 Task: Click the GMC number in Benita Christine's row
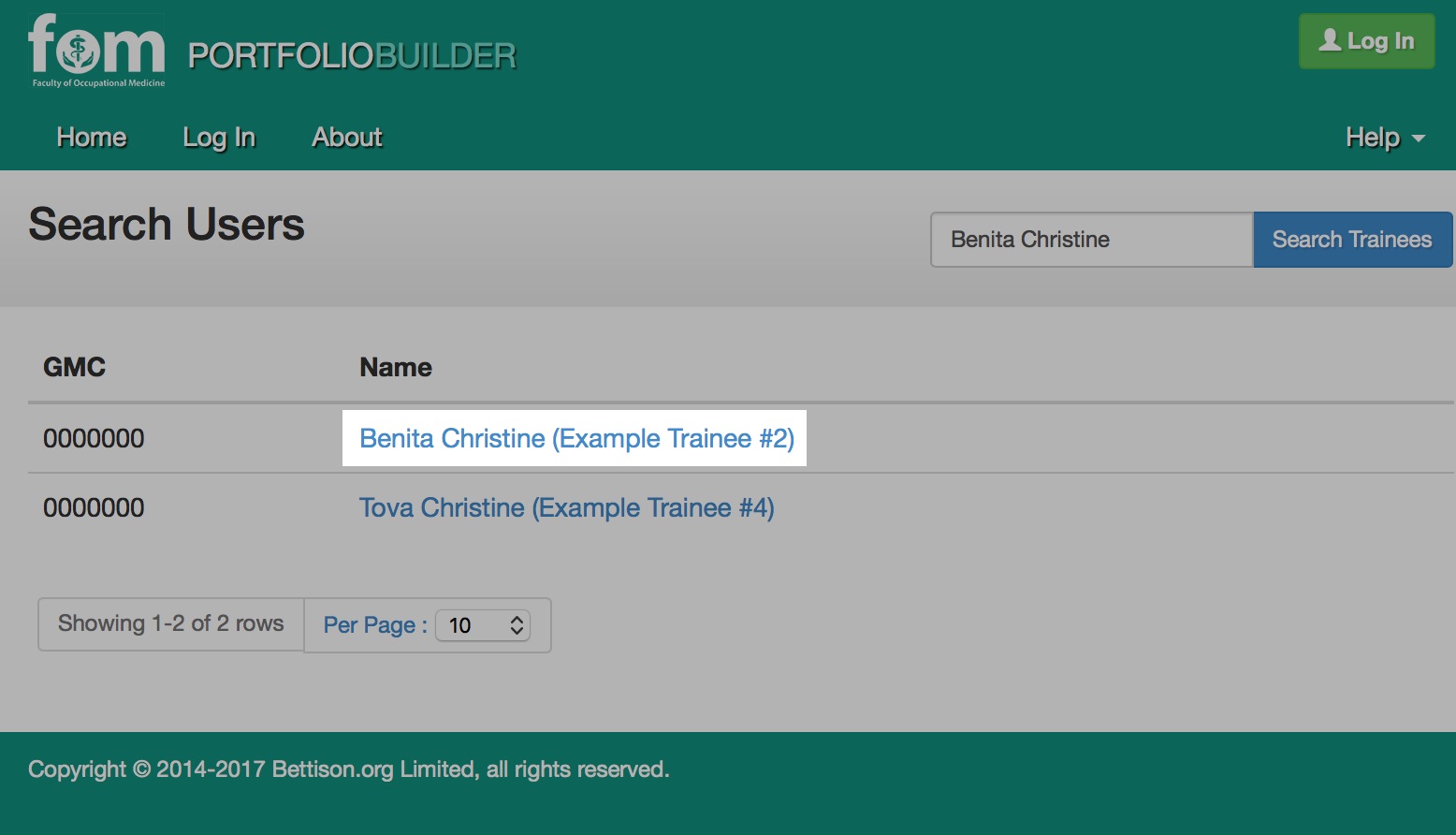94,438
